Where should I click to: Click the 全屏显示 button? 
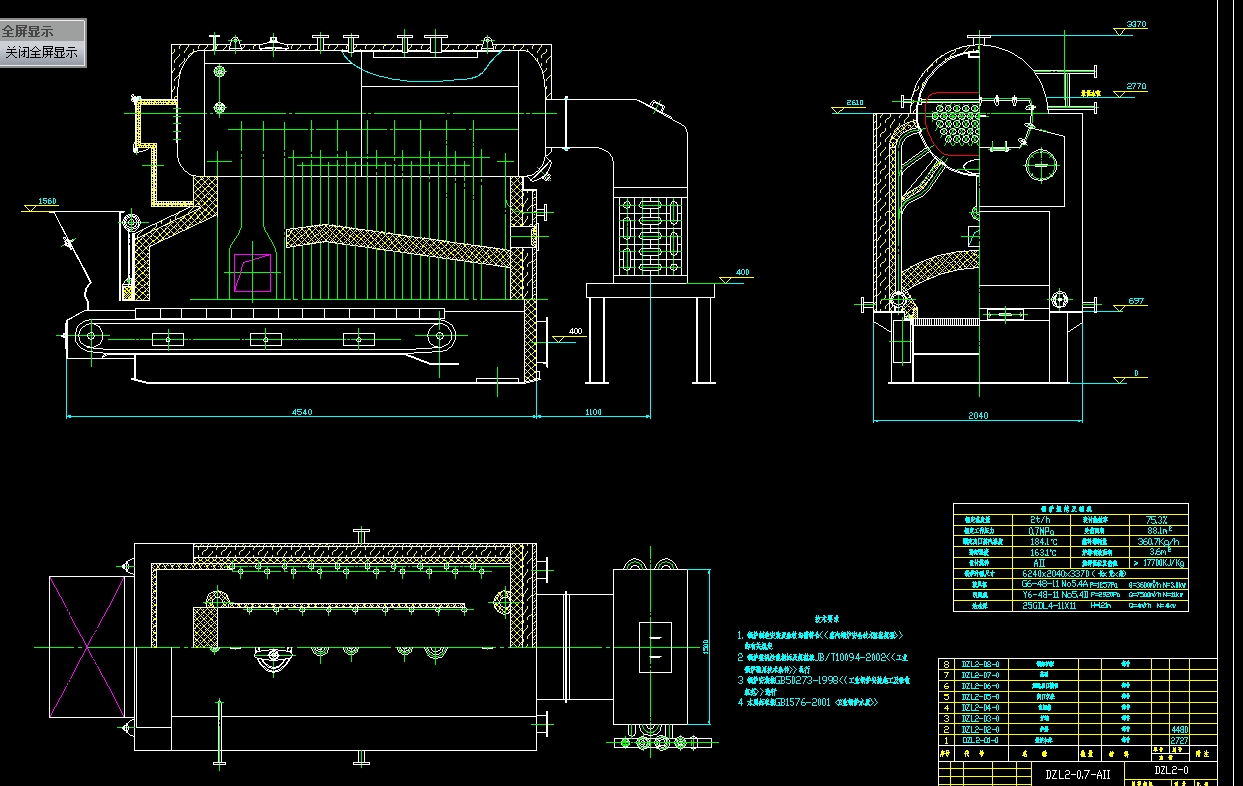tap(28, 30)
